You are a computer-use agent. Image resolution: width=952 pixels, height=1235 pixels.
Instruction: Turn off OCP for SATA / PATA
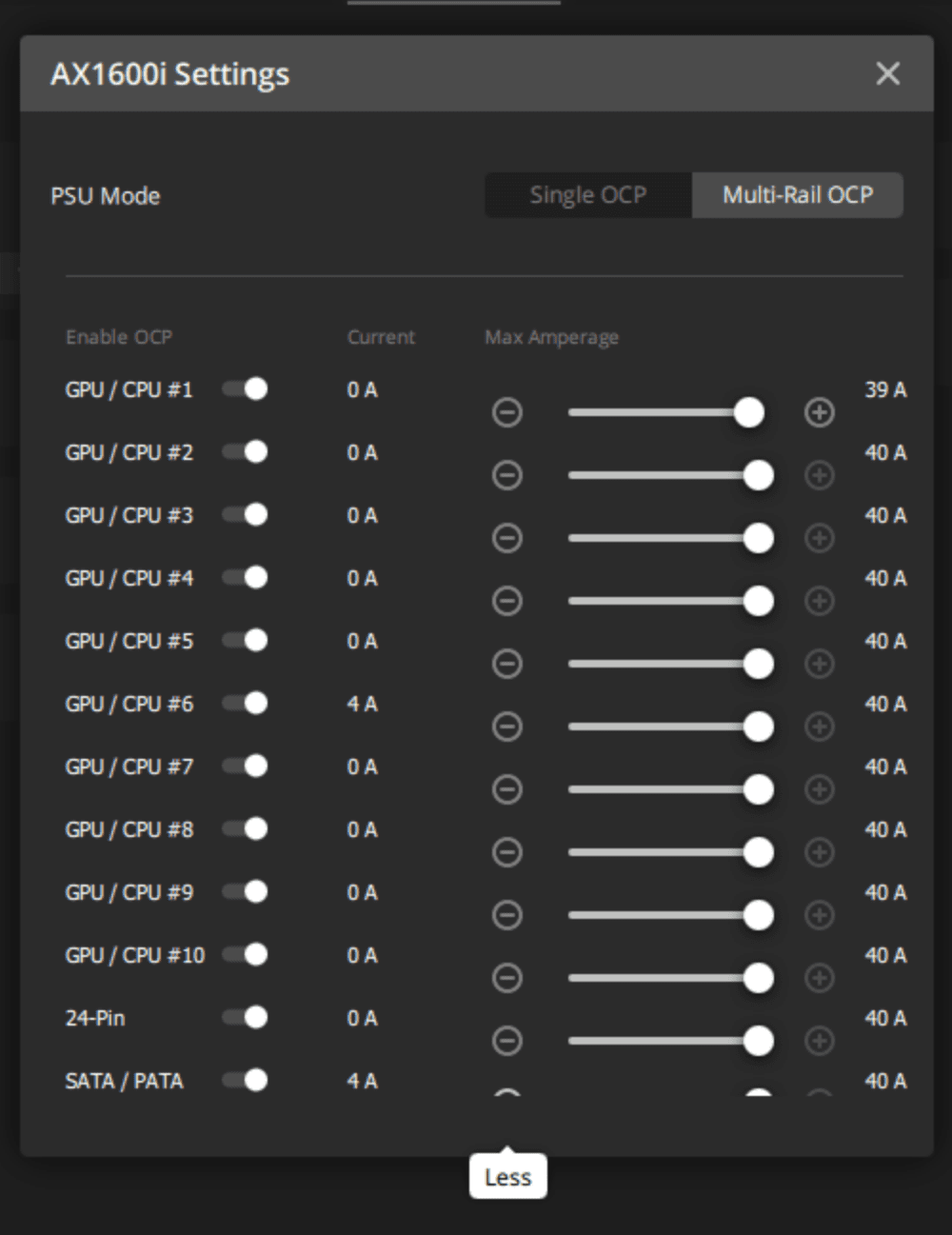coord(246,1080)
